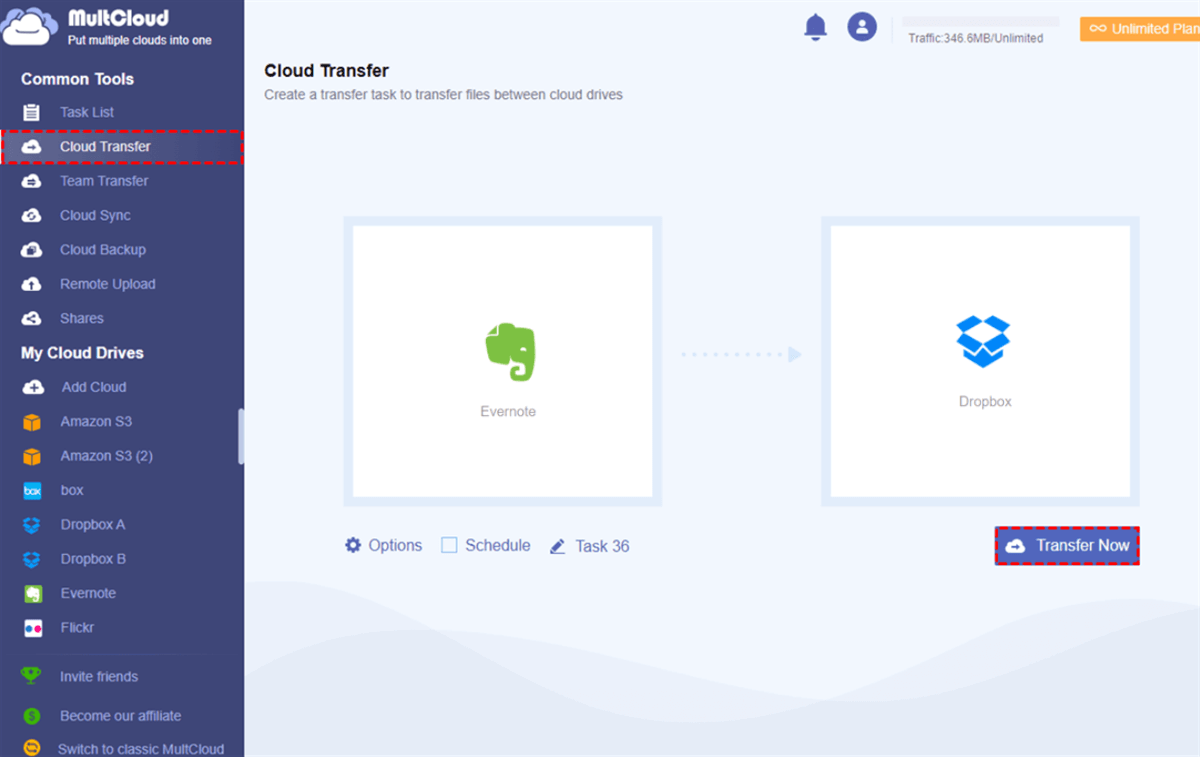Click the Amazon S3 cube icon
1200x757 pixels.
[32, 422]
